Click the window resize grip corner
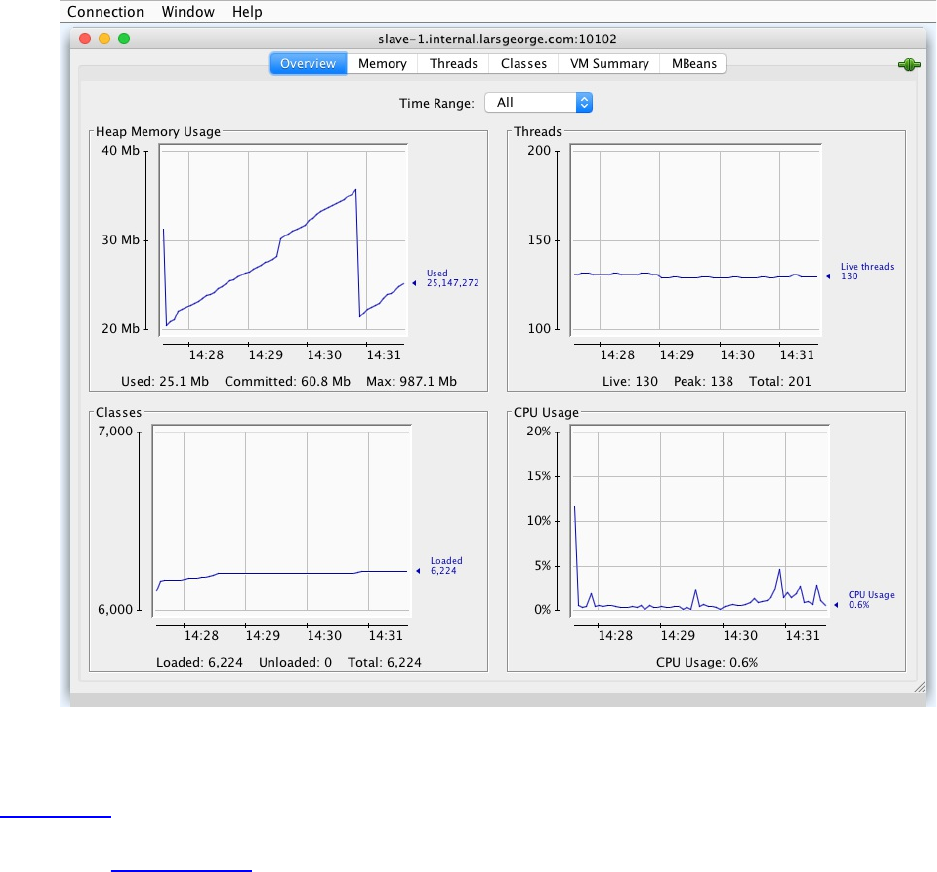937x872 pixels. (x=920, y=687)
